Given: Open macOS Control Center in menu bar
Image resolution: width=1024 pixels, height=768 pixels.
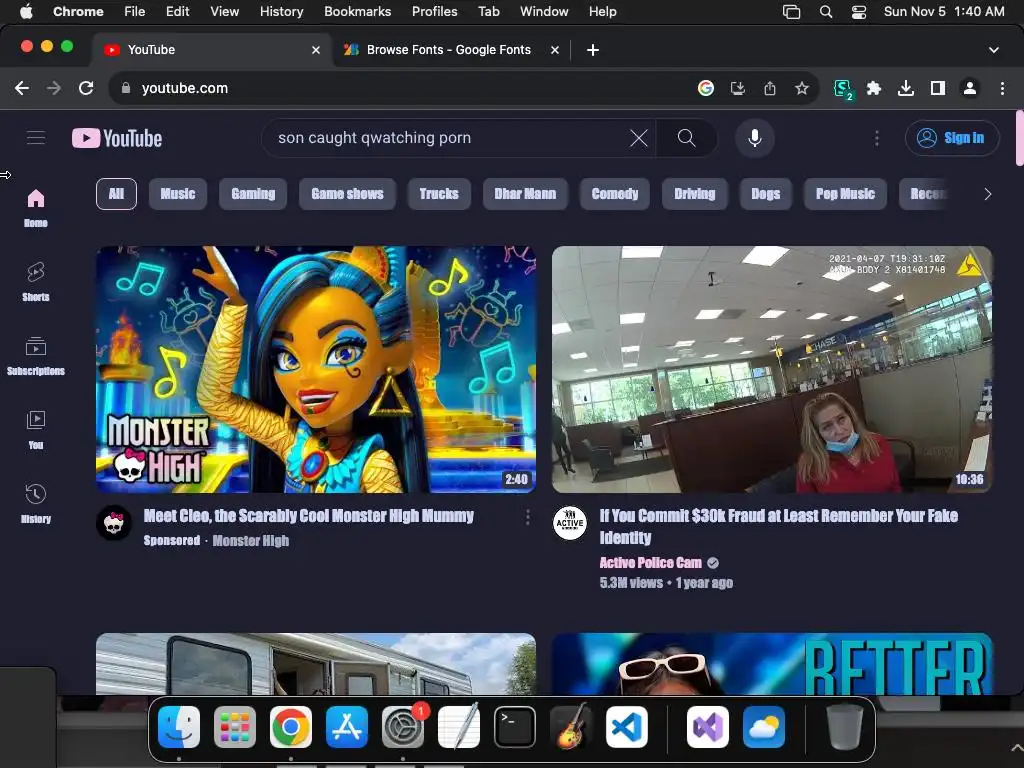Looking at the screenshot, I should pyautogui.click(x=859, y=12).
